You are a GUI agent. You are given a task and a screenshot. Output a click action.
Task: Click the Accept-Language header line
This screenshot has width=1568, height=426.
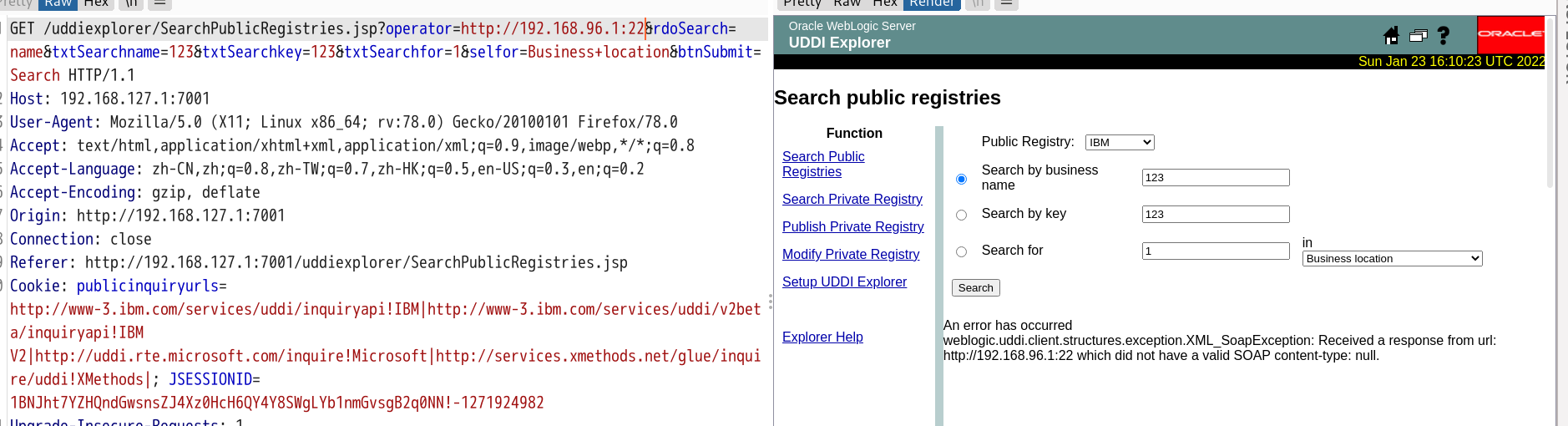(x=327, y=169)
